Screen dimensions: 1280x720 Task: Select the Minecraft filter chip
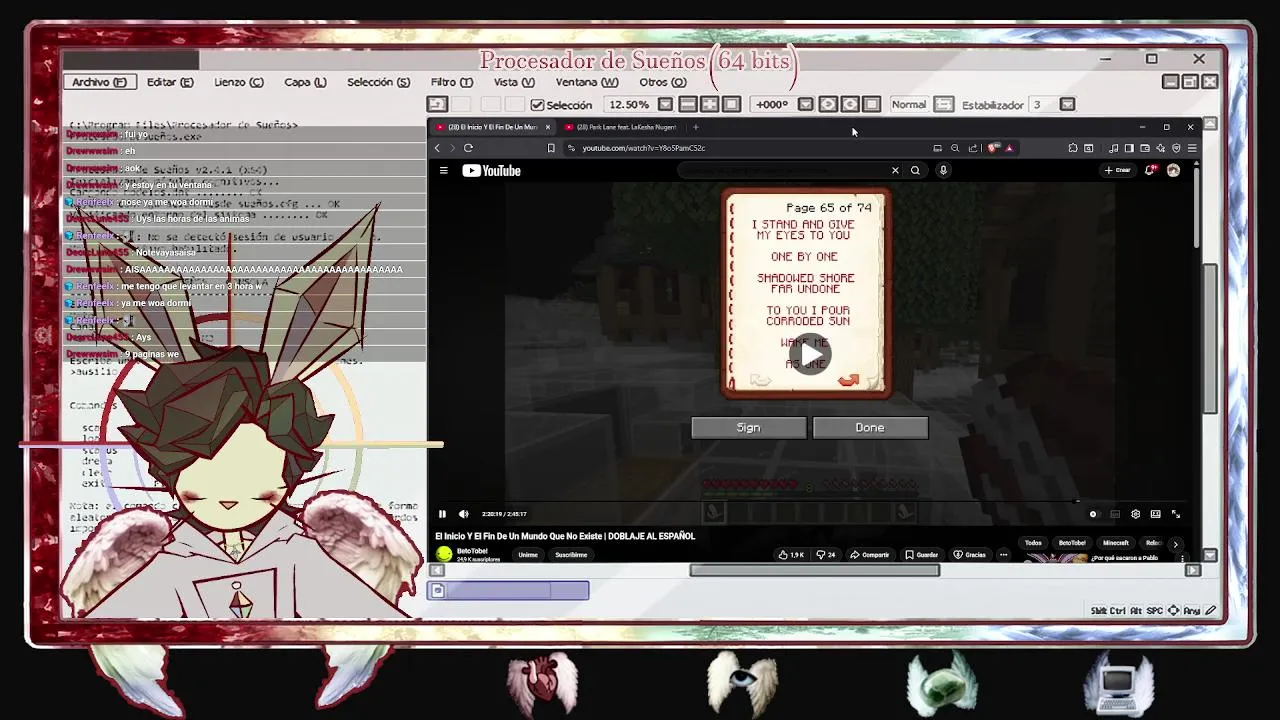tap(1115, 543)
